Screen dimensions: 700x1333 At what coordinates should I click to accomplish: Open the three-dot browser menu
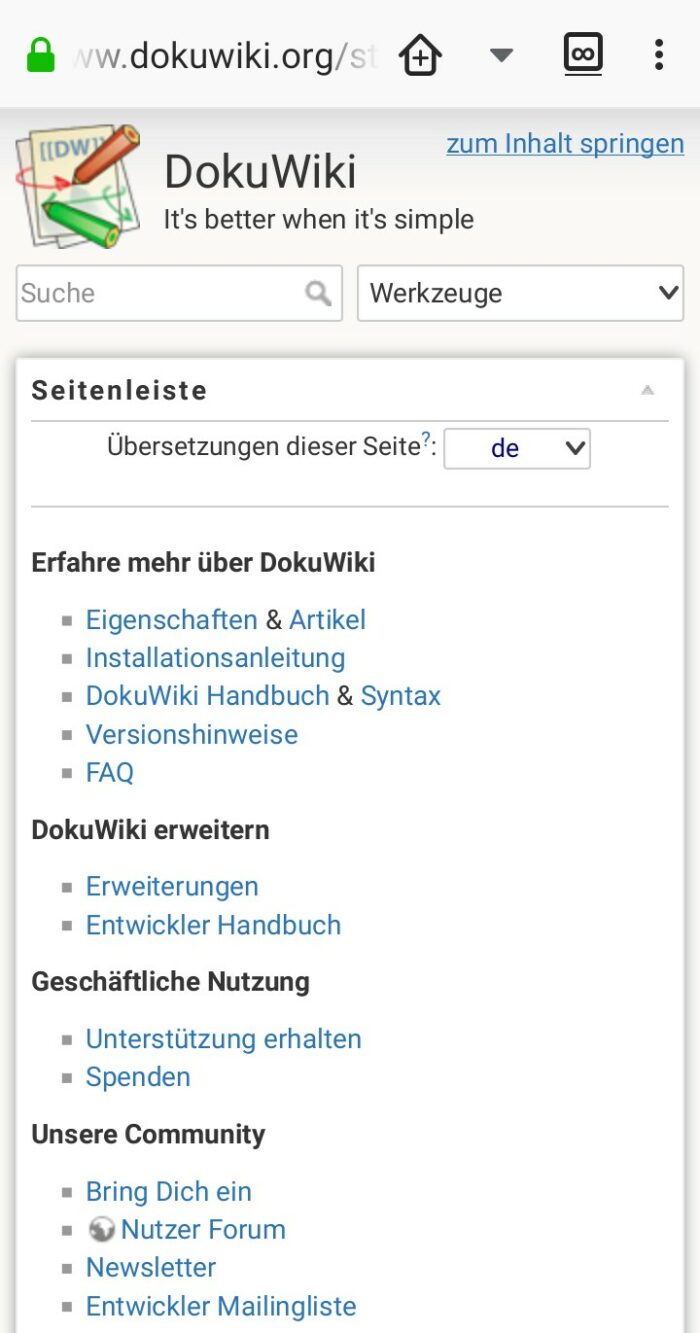click(660, 54)
